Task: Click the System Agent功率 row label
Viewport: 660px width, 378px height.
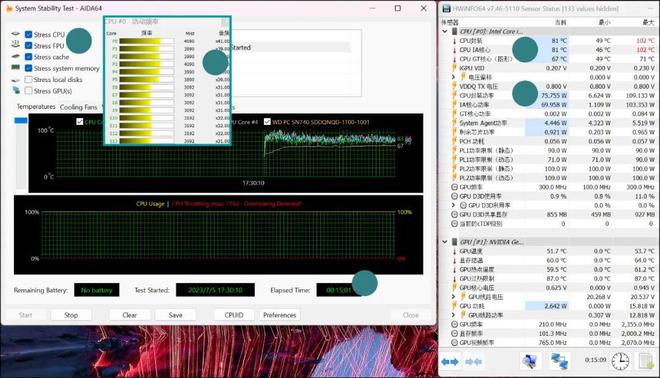Action: point(483,123)
